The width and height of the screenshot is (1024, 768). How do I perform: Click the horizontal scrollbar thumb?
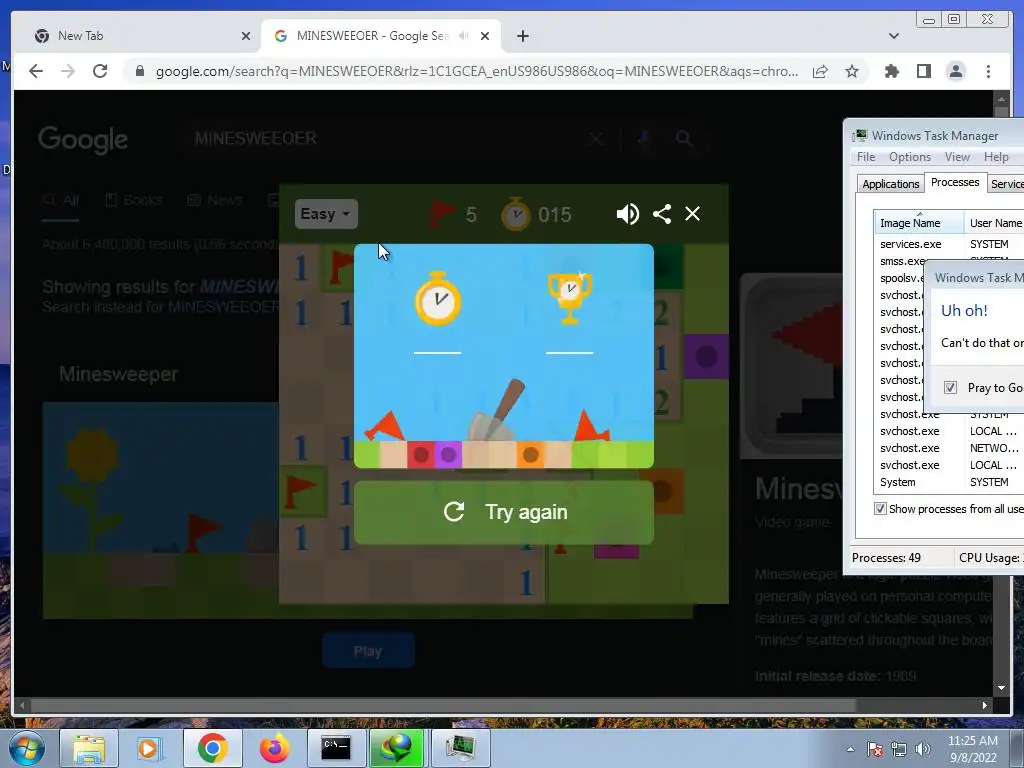click(443, 705)
